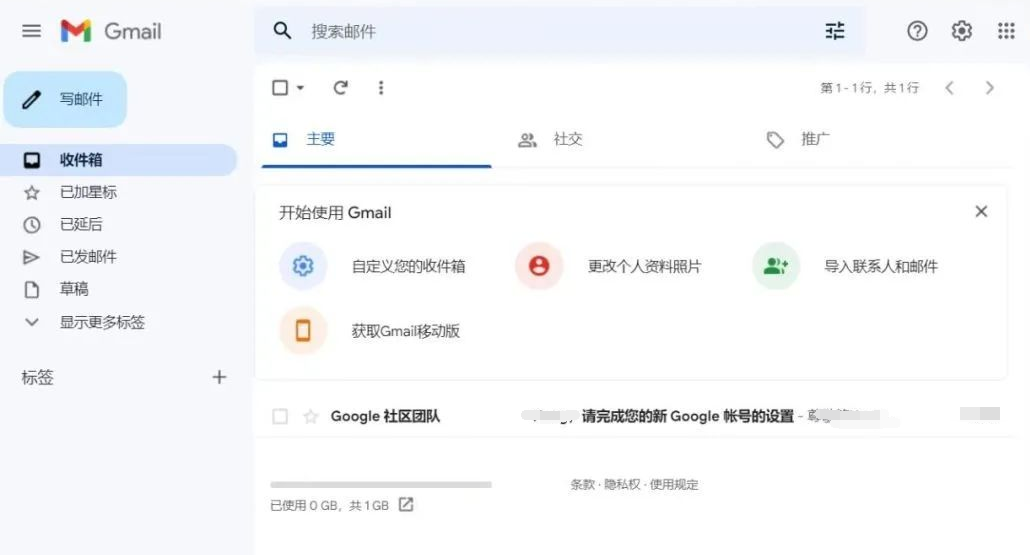Image resolution: width=1030 pixels, height=555 pixels.
Task: Open the main hamburger menu
Action: click(x=31, y=31)
